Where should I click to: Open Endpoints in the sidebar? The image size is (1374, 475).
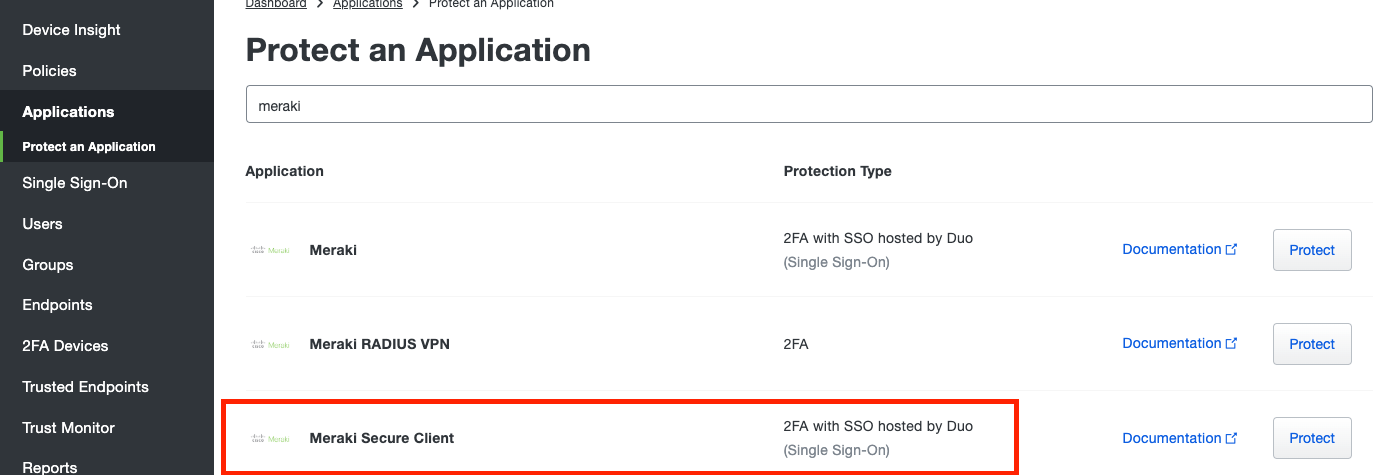pos(57,305)
